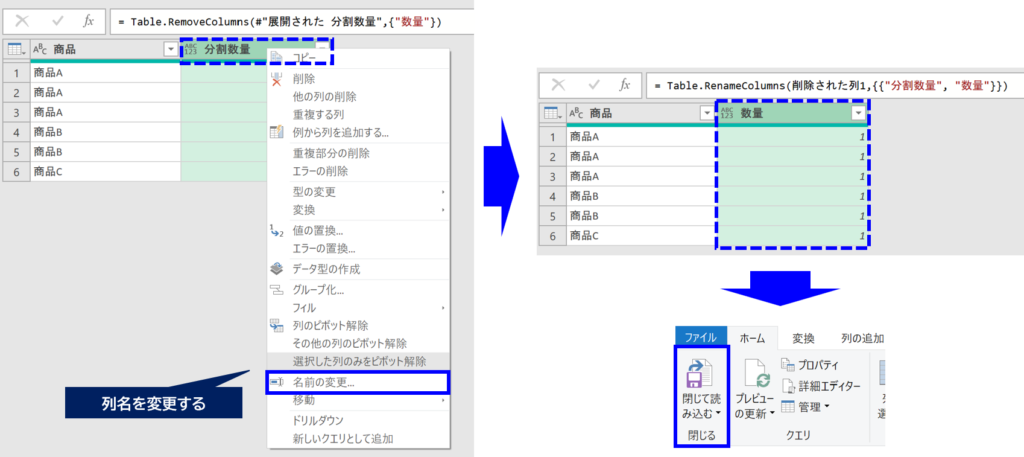1024x457 pixels.
Task: Click the fx icon beside the RemoveColumns formula
Action: [89, 21]
